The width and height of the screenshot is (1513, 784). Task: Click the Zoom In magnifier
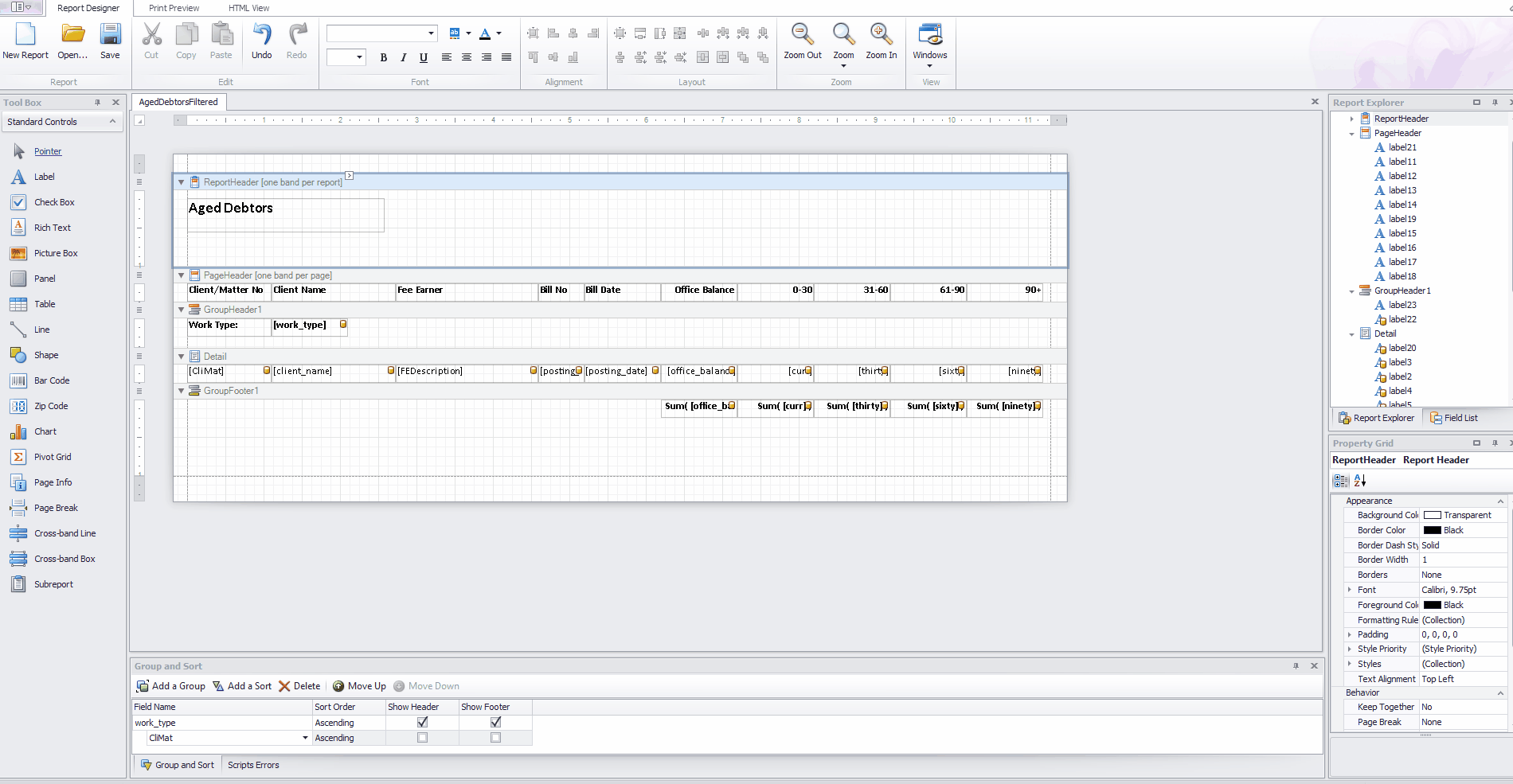[x=881, y=34]
